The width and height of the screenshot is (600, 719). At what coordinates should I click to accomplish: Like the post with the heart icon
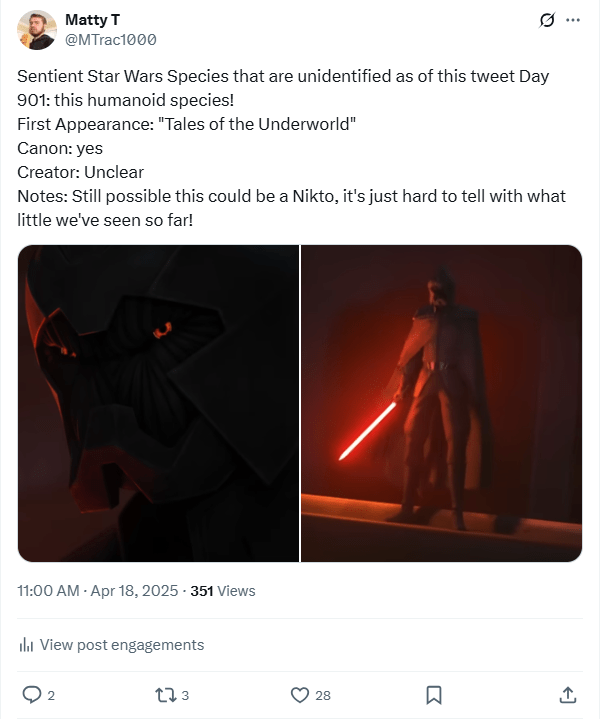click(x=299, y=694)
